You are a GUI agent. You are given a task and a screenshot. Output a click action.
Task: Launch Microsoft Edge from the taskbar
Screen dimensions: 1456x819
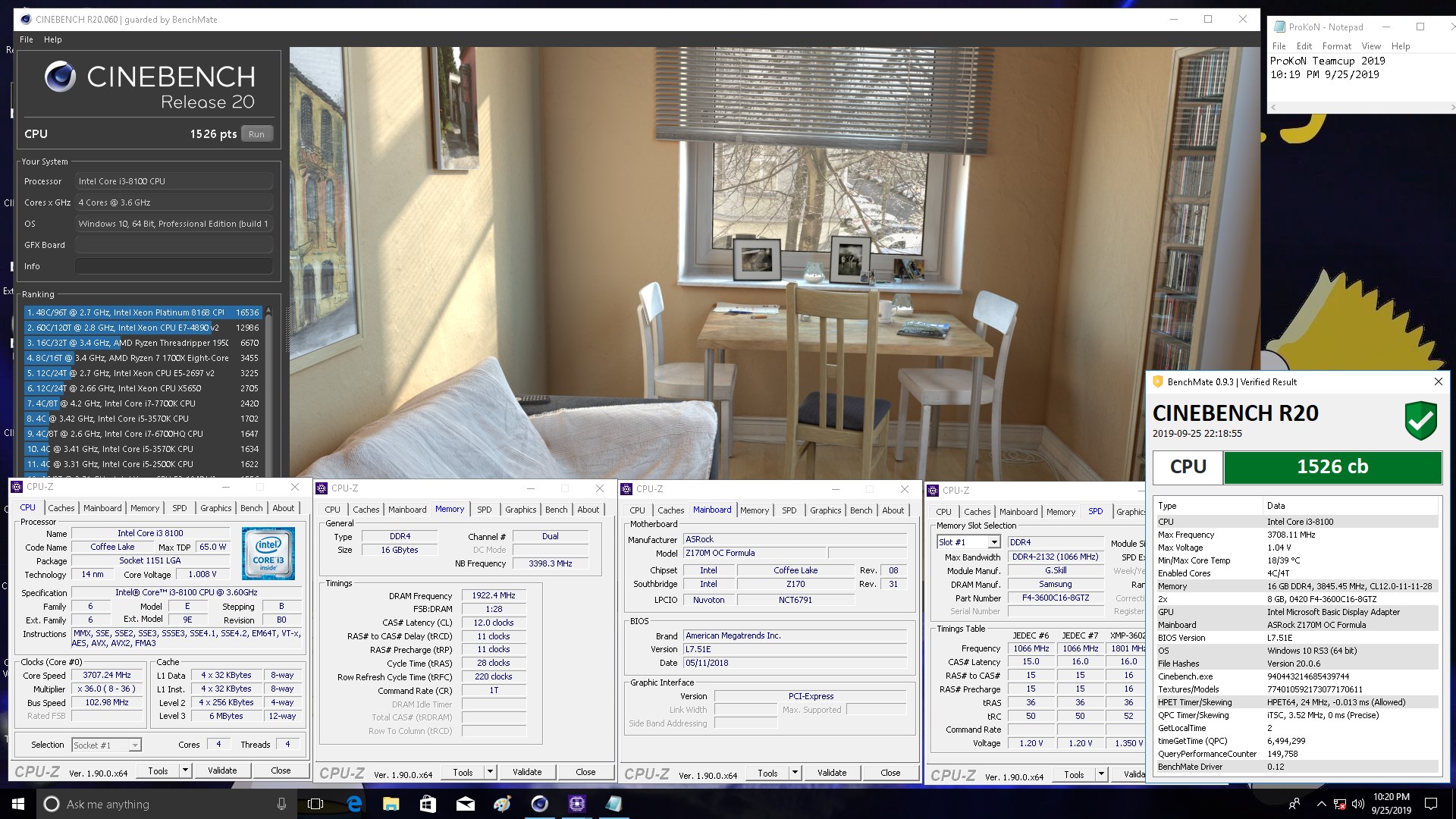354,804
